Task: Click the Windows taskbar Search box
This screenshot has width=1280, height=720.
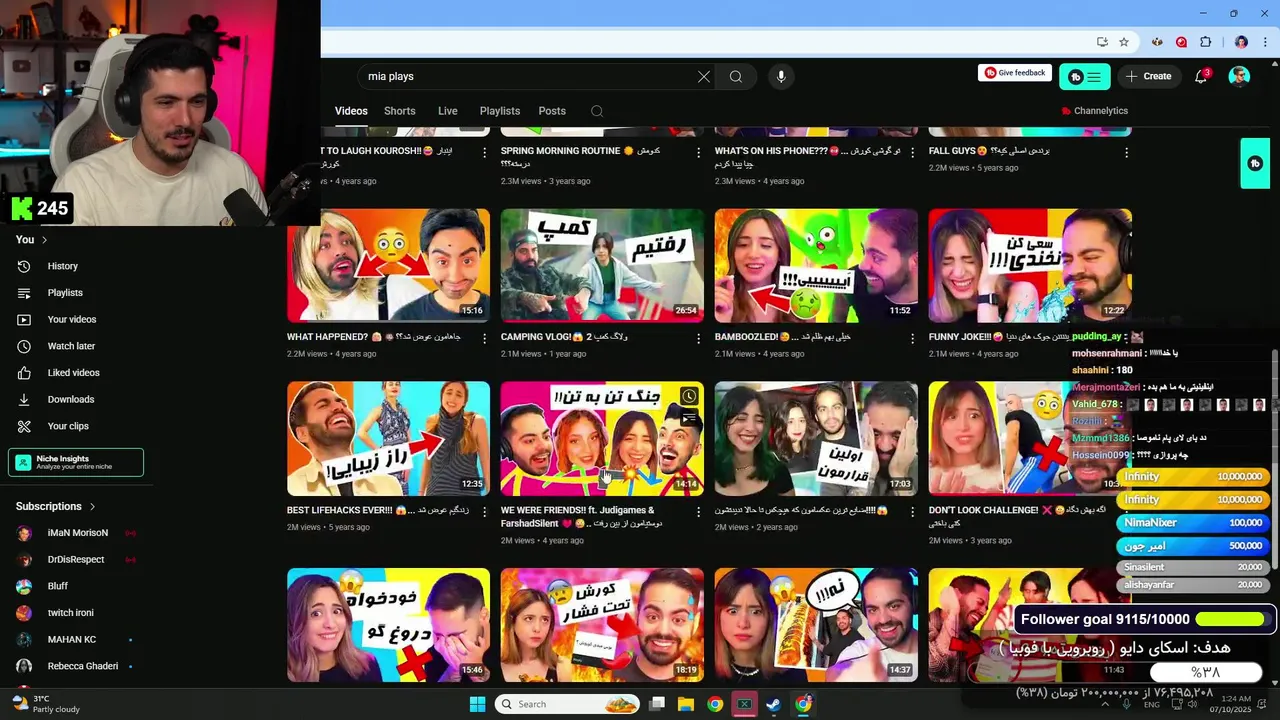Action: click(x=569, y=704)
